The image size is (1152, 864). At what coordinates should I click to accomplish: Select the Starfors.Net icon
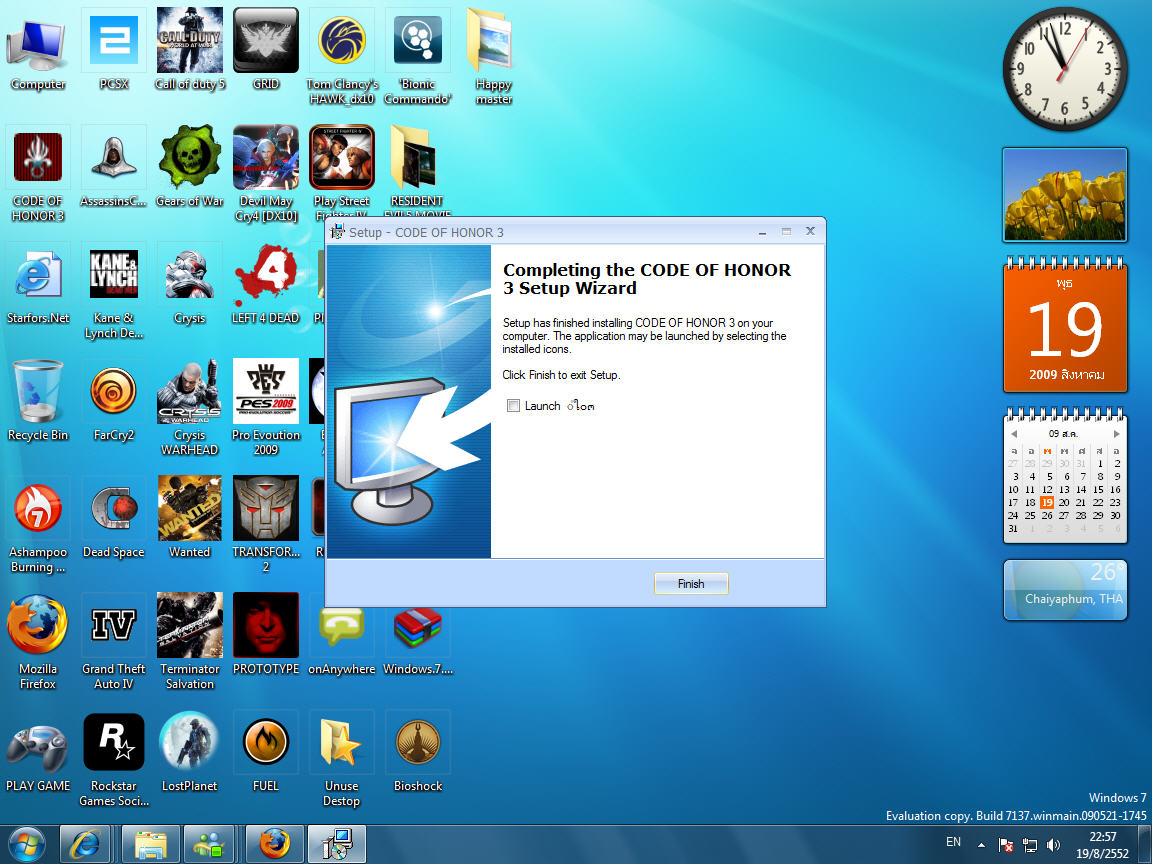[37, 284]
